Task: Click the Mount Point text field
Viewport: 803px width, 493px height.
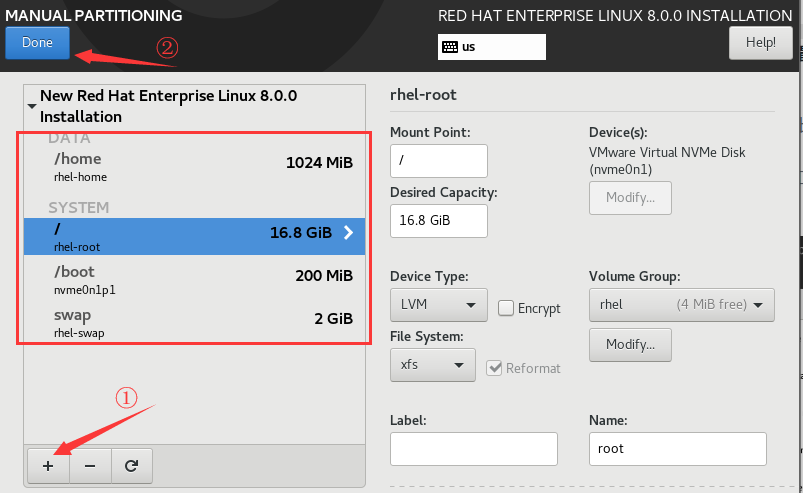Action: [438, 161]
